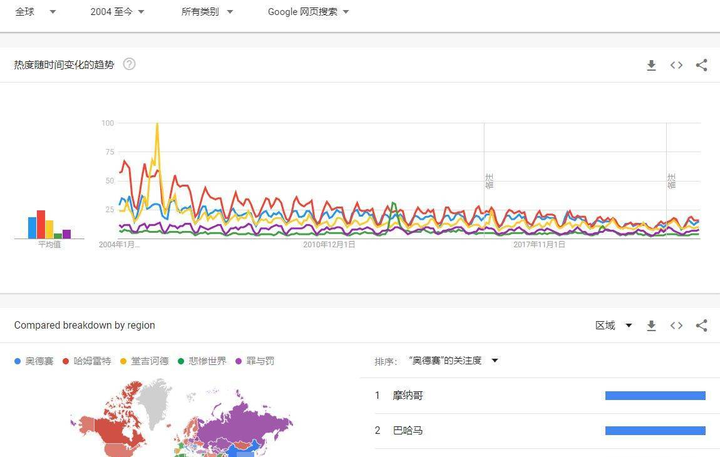The height and width of the screenshot is (457, 720).
Task: Click the first 备注 note marker line
Action: 484,181
